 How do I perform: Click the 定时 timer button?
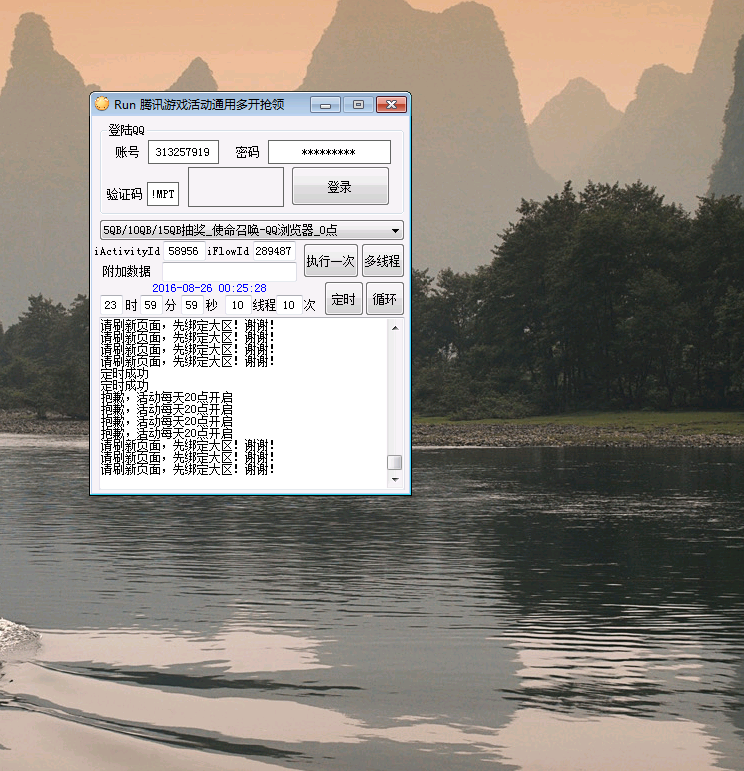point(343,298)
